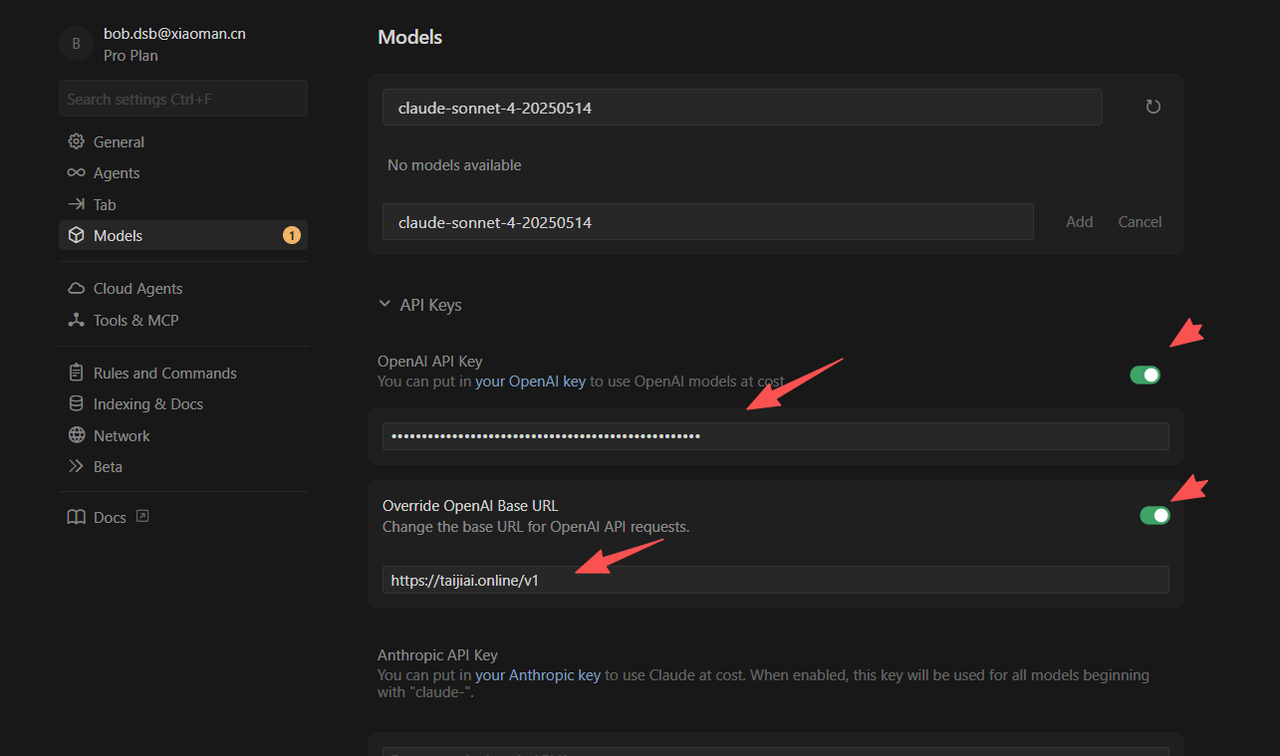Viewport: 1280px width, 756px height.
Task: Click the masked OpenAI API key field
Action: coord(776,436)
